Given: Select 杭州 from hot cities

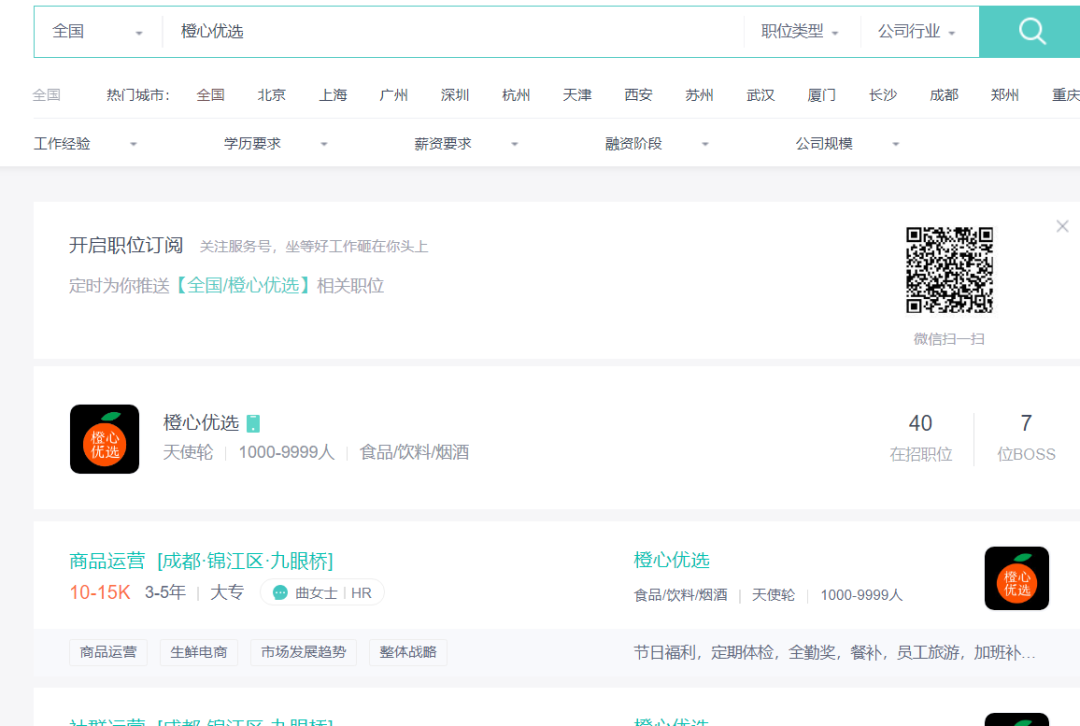Looking at the screenshot, I should pos(516,95).
